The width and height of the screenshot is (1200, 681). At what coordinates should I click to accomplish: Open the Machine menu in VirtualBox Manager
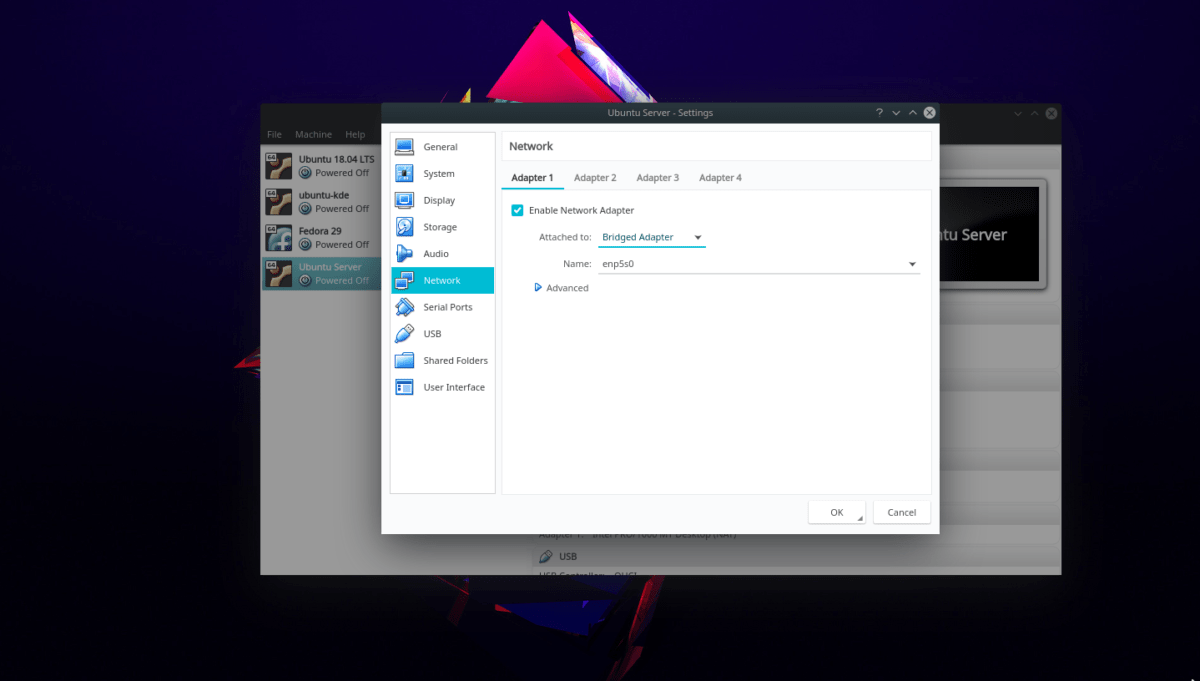click(313, 134)
